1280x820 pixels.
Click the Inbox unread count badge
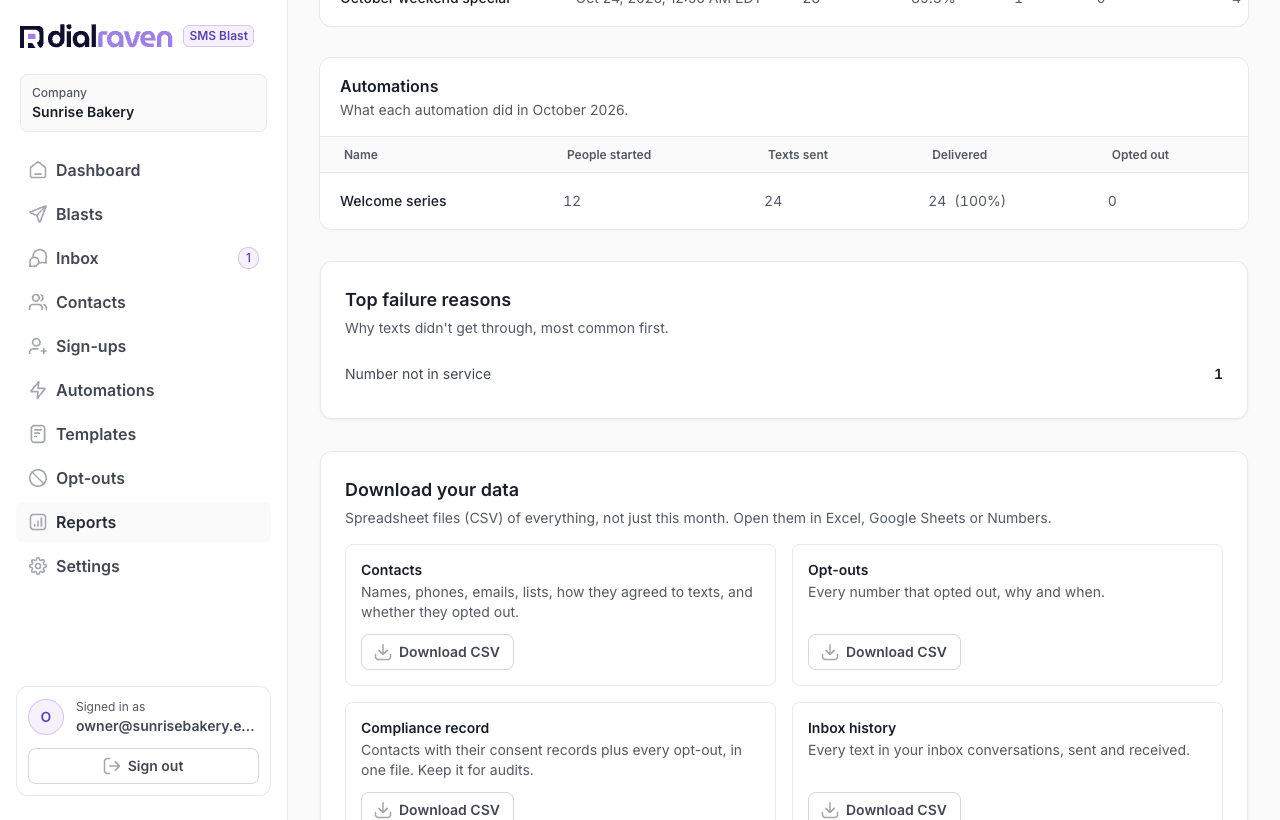point(248,258)
